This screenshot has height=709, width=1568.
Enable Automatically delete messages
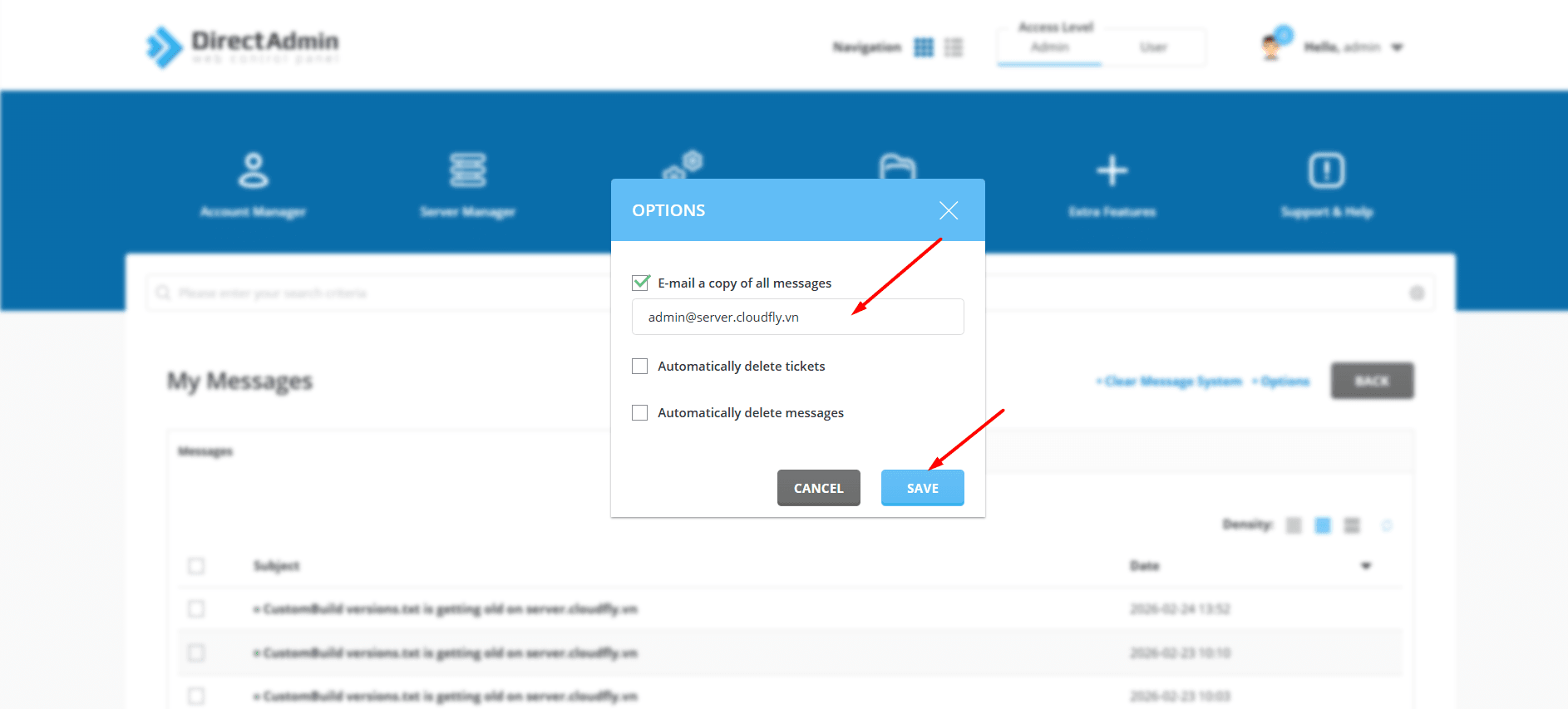[640, 413]
